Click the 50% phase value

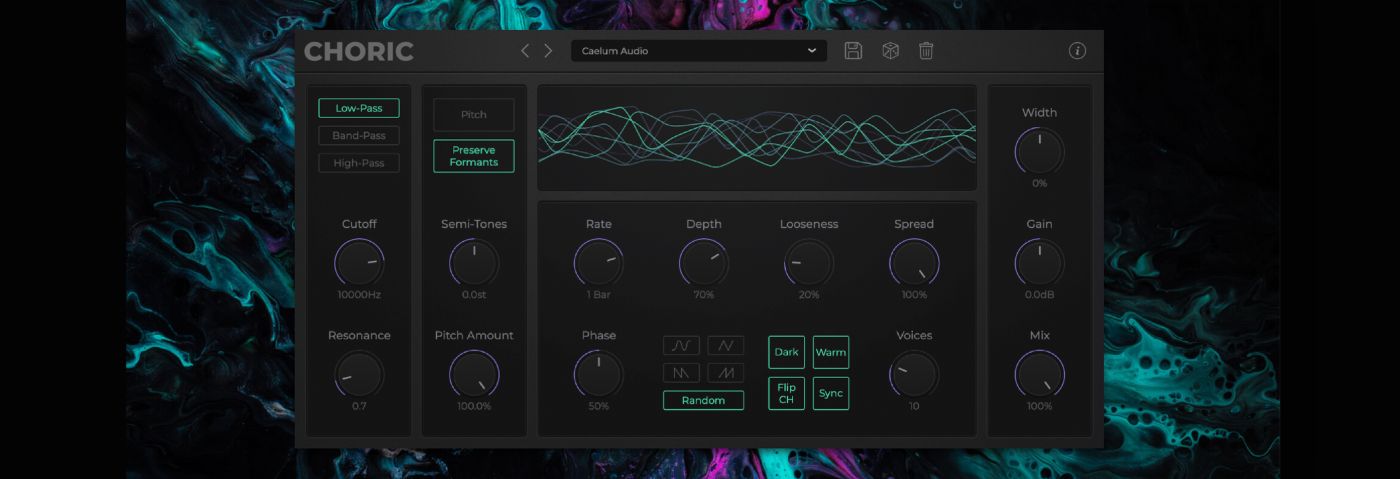[598, 406]
